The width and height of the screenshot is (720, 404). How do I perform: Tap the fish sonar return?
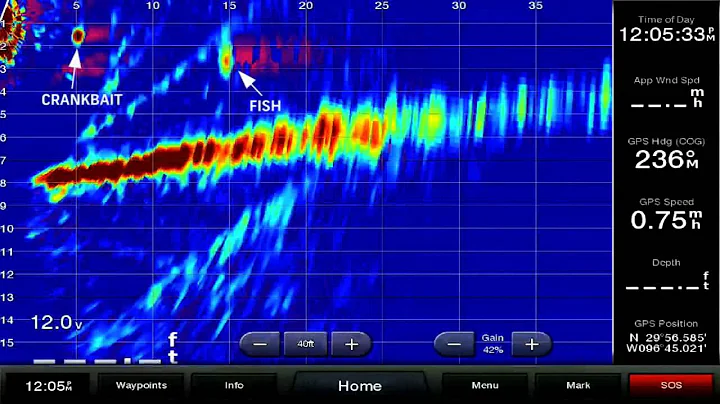tap(226, 61)
